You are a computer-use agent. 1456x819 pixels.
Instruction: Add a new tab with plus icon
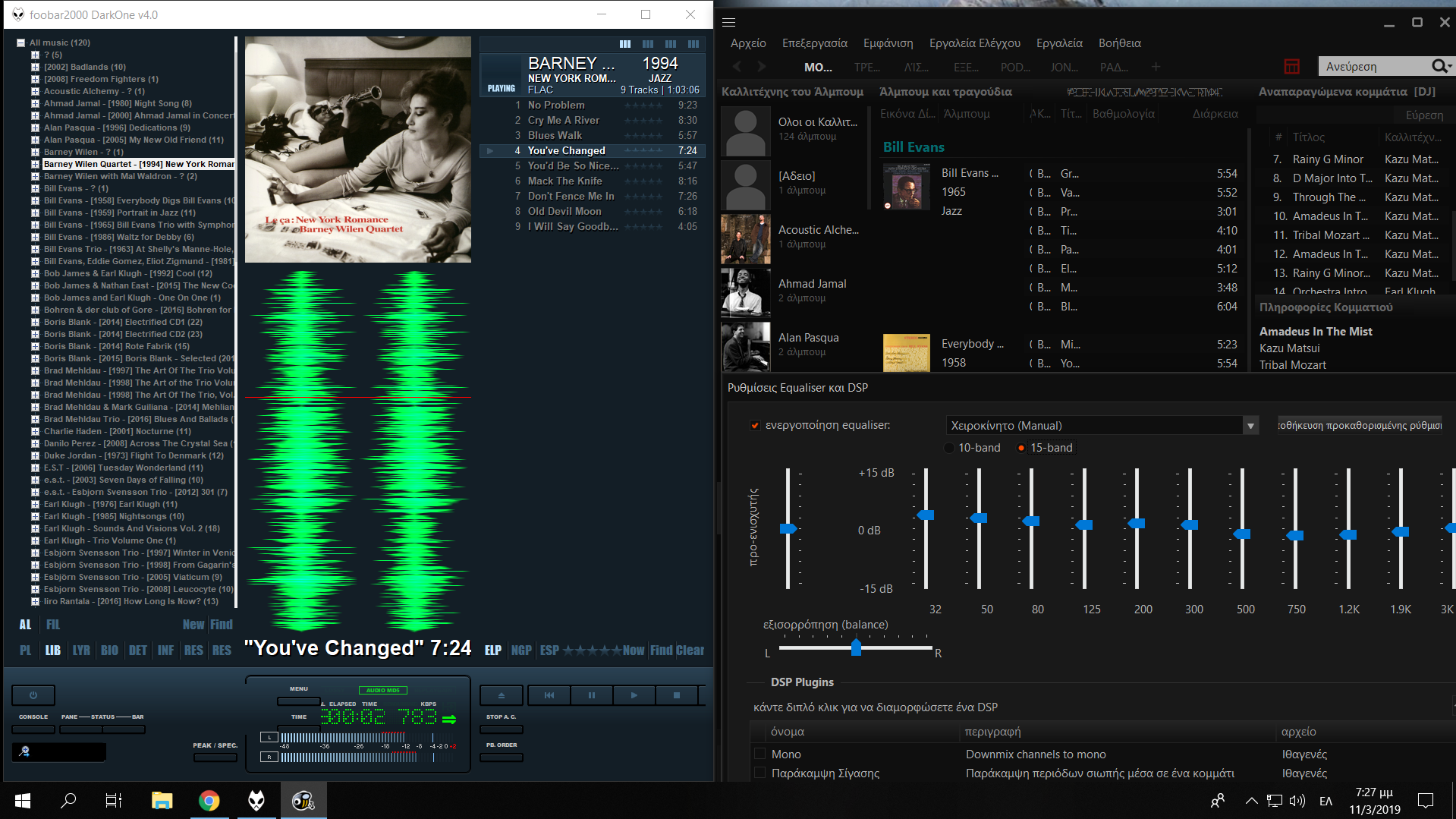[x=1156, y=67]
